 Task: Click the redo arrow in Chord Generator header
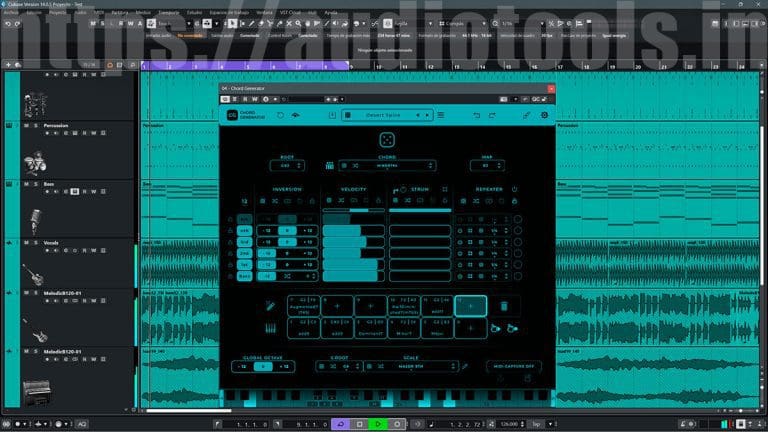click(x=492, y=115)
